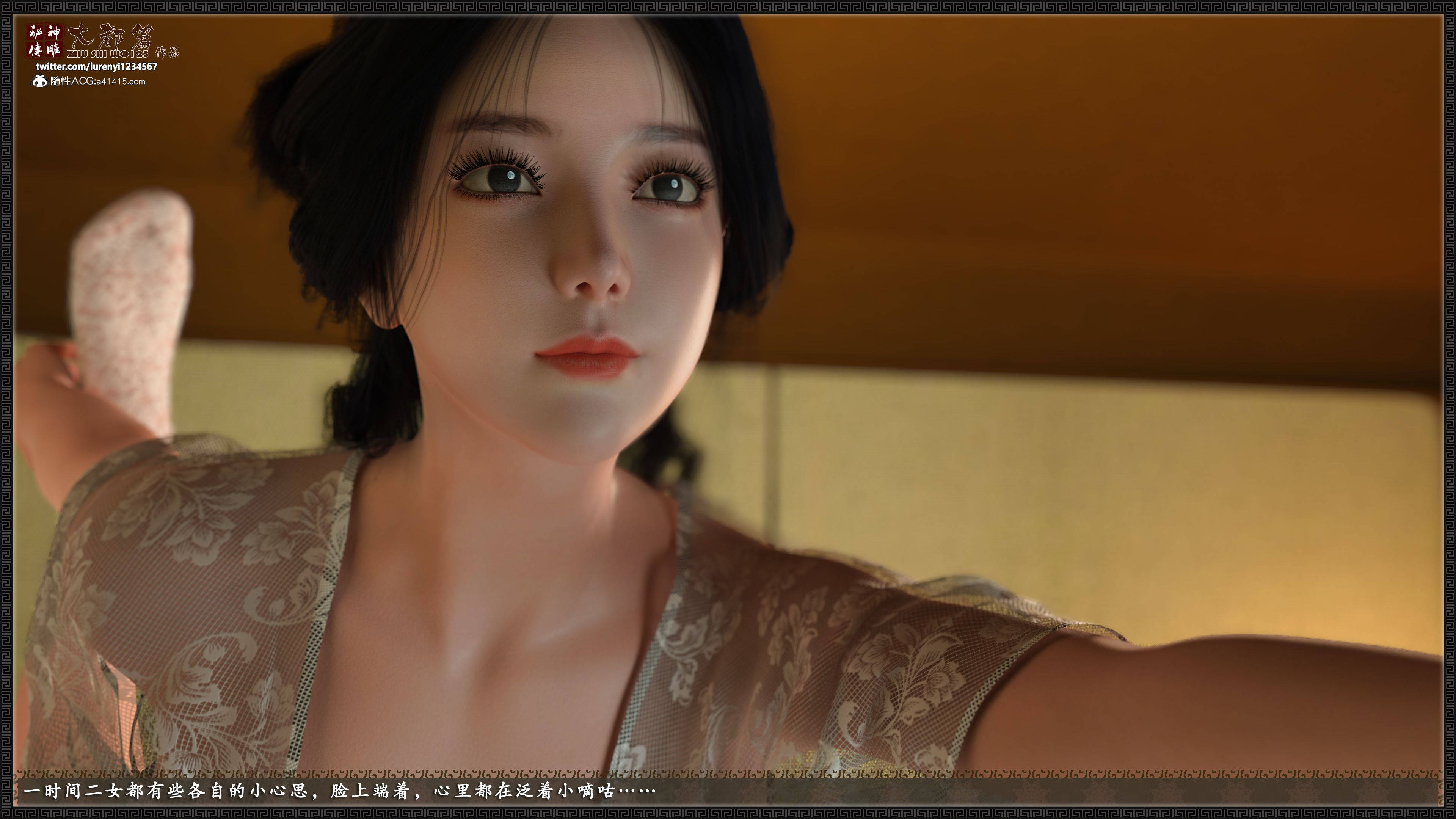Click the ZHU SHI WO123 author text
The height and width of the screenshot is (819, 1456).
click(107, 54)
